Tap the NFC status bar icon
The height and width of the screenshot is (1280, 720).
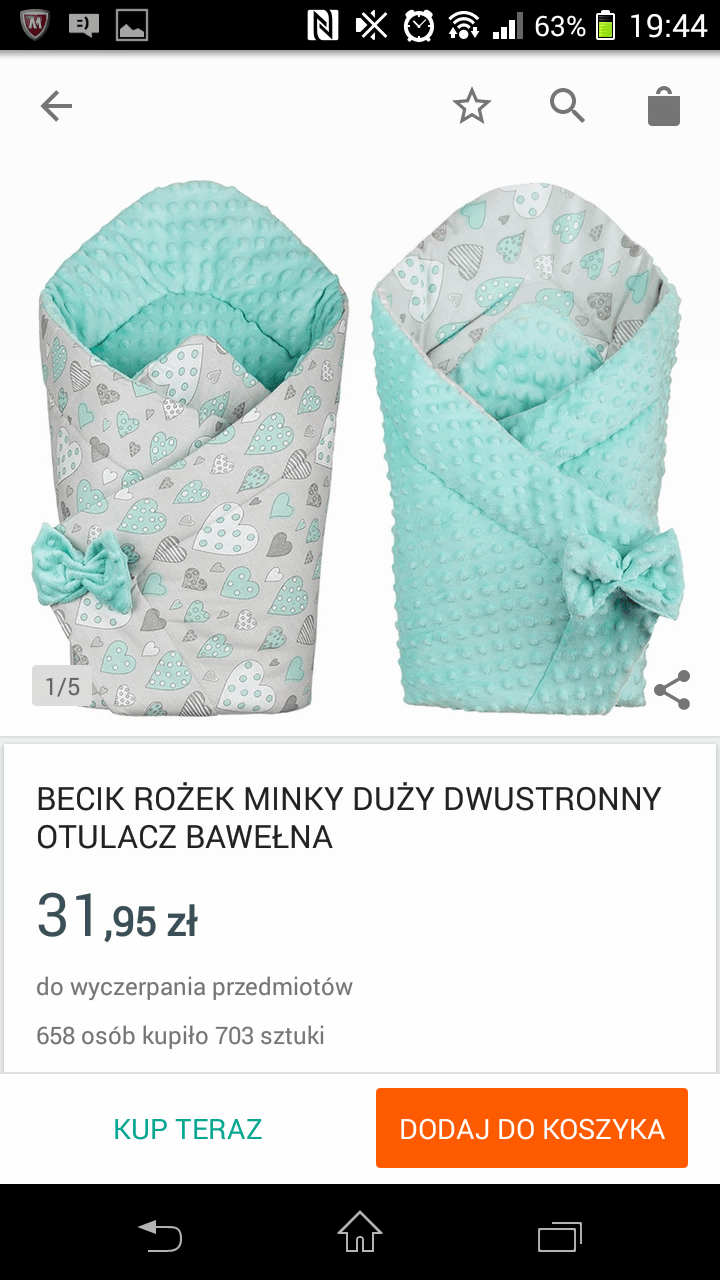coord(322,25)
